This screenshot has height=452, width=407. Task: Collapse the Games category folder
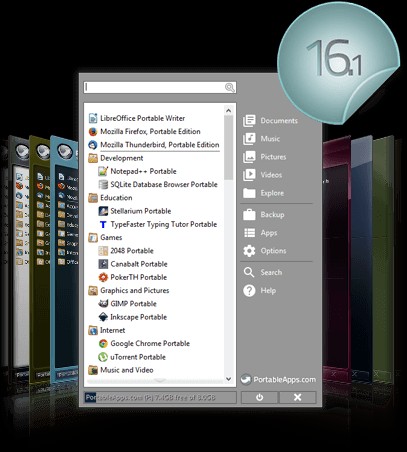[93, 237]
